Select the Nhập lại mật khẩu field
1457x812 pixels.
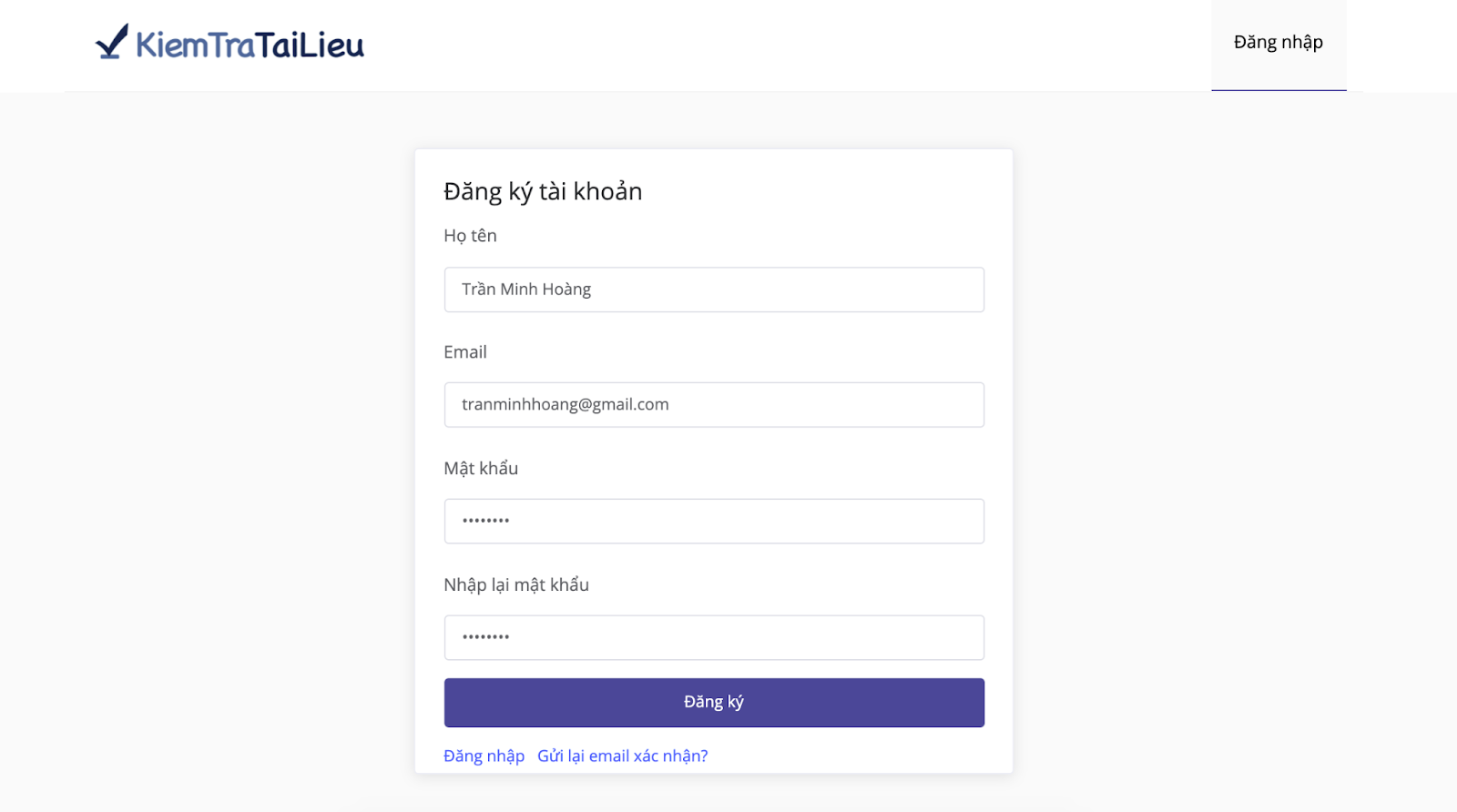pyautogui.click(x=714, y=637)
